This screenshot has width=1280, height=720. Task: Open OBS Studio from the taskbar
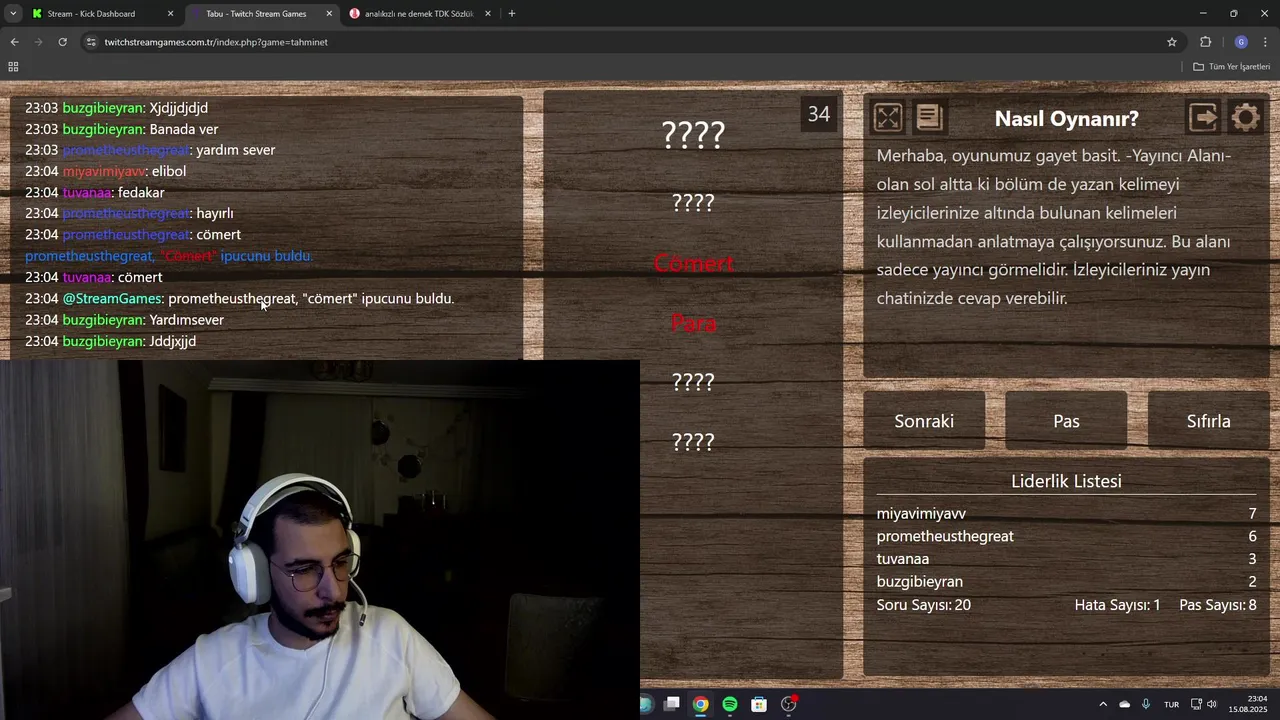[x=788, y=704]
